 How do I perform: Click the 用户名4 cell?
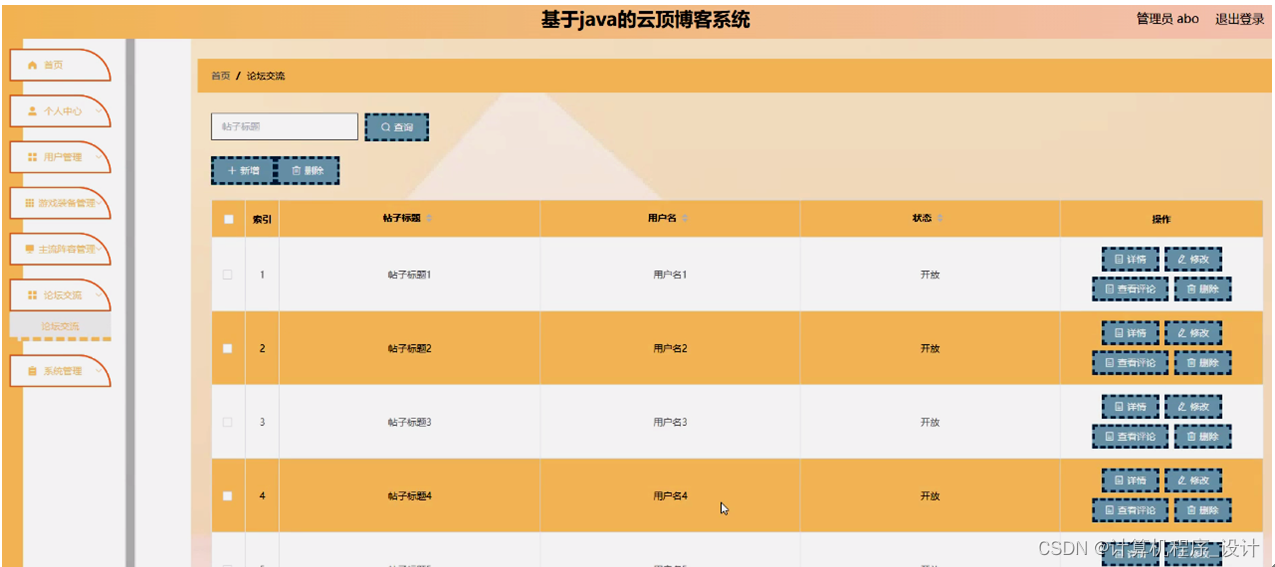[x=670, y=496]
